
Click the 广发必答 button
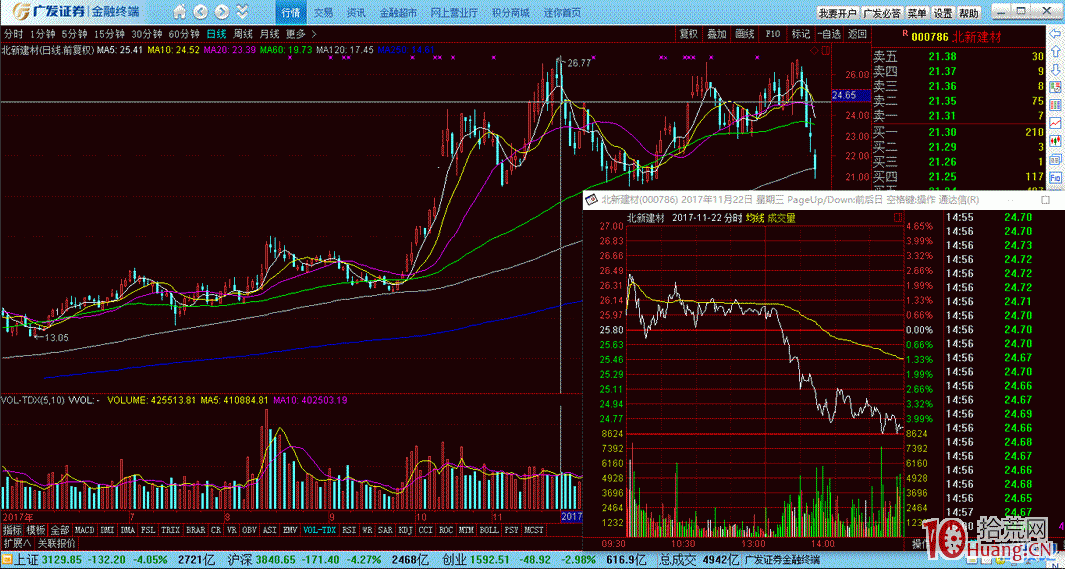point(882,13)
